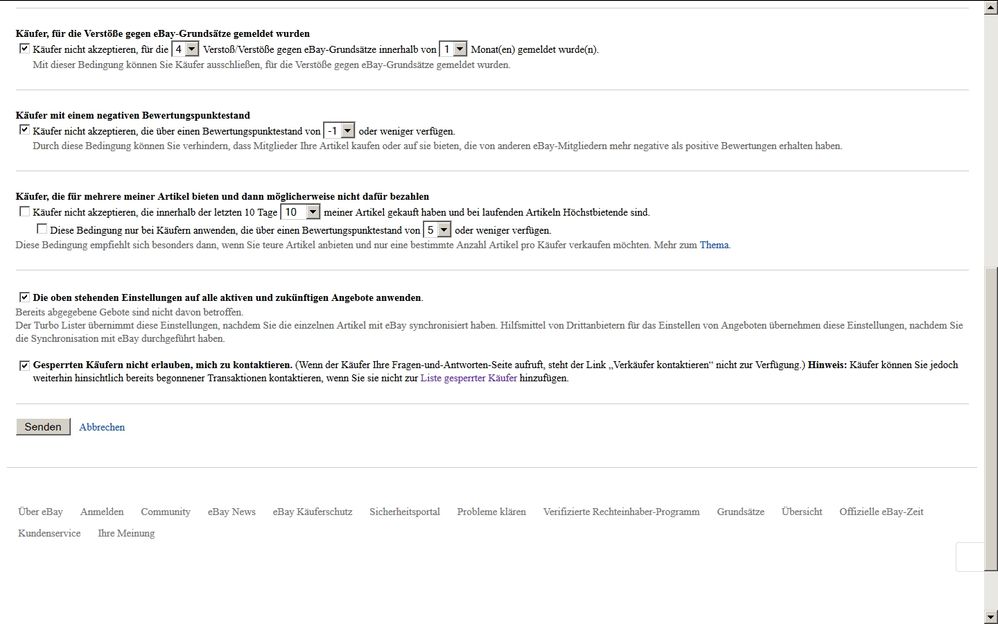Uncheck 'Gesperrten Käufern nicht erlauben' contact option
The width and height of the screenshot is (998, 624).
24,365
